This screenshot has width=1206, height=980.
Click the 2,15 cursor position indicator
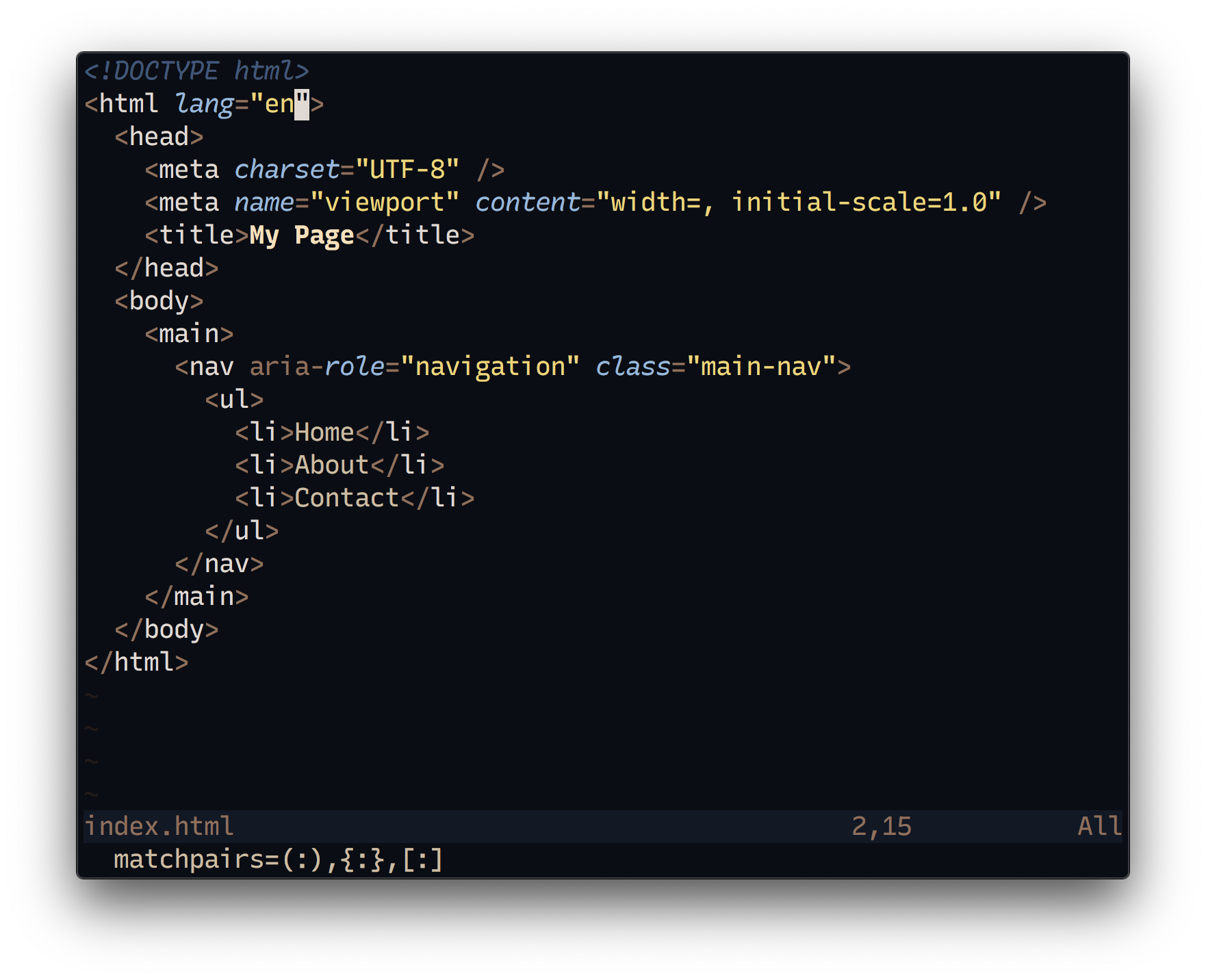pyautogui.click(x=882, y=827)
